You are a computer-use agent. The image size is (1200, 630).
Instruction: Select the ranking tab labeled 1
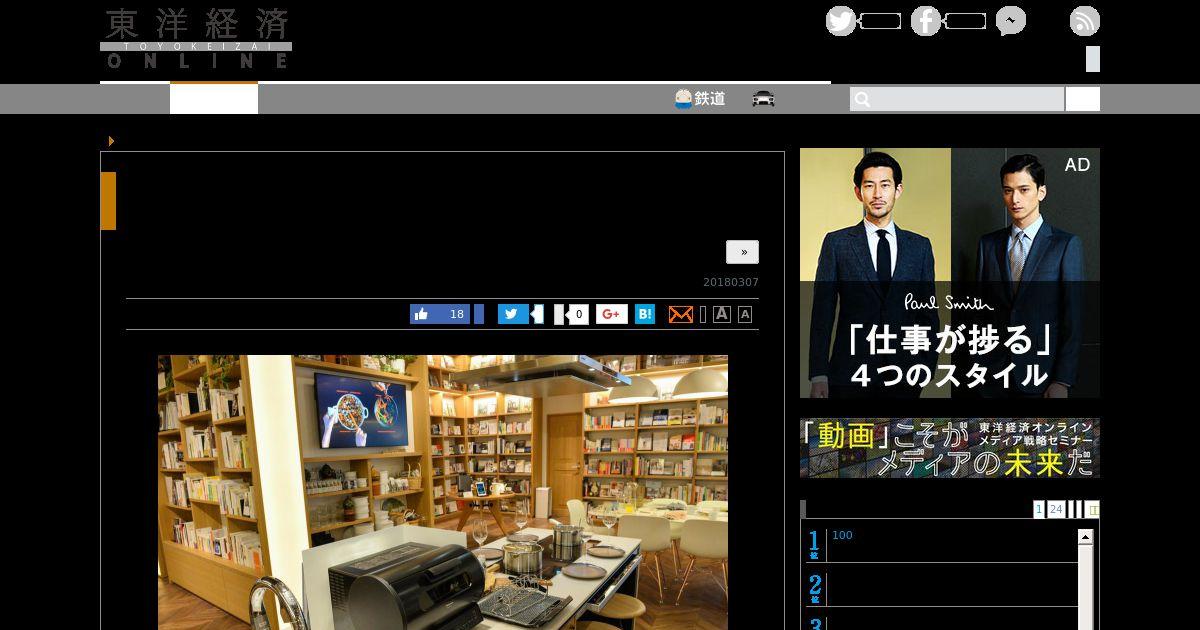pos(1039,509)
